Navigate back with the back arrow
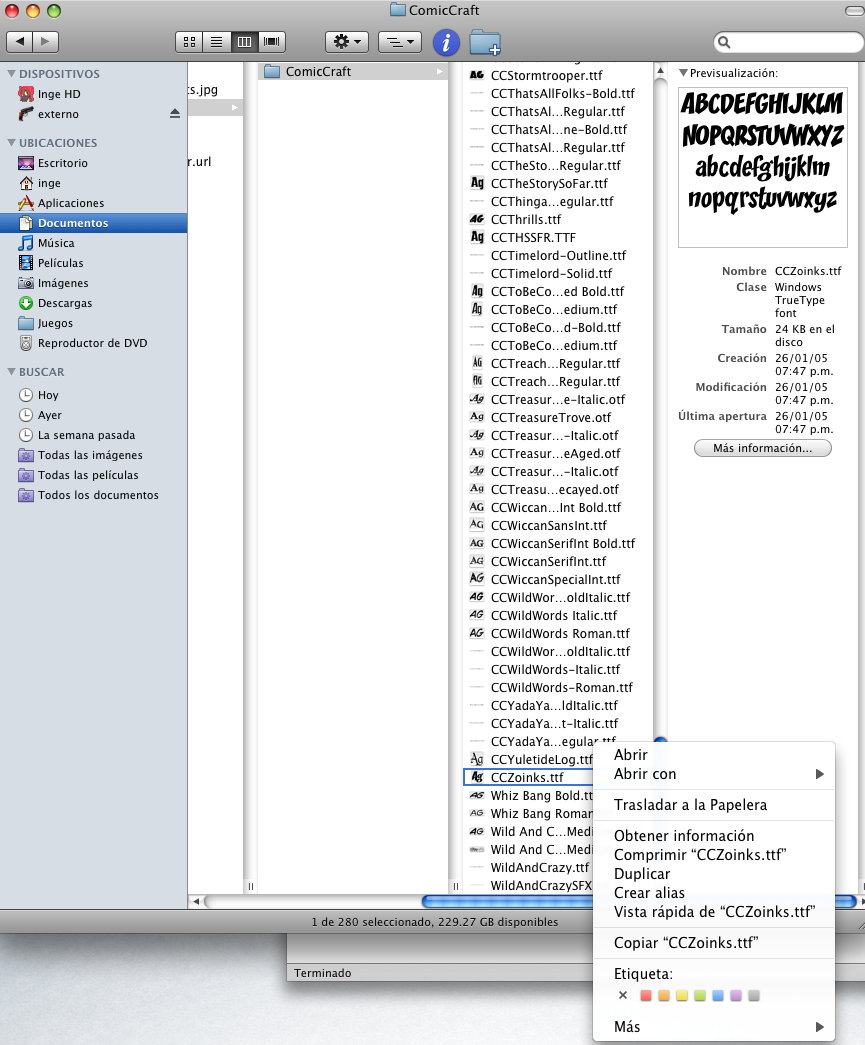Image resolution: width=865 pixels, height=1045 pixels. pos(18,41)
